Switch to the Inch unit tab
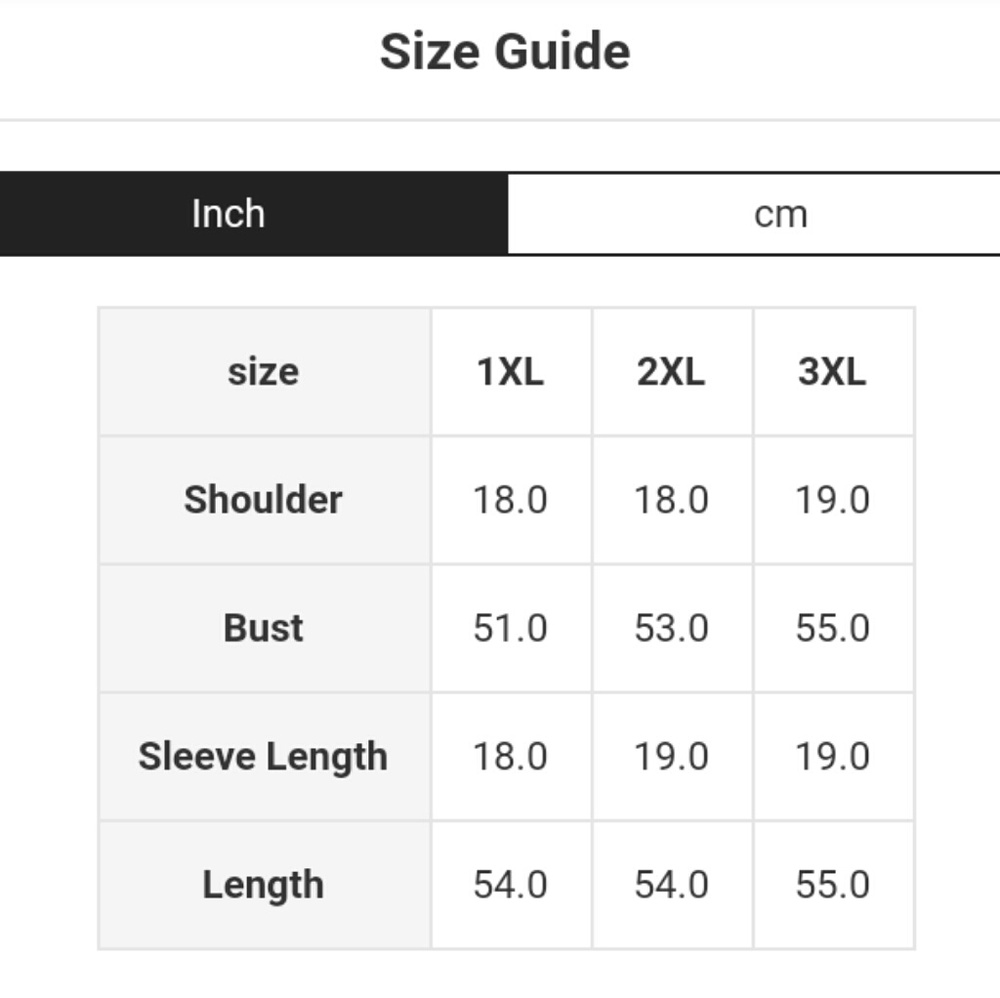The image size is (1000, 998). [228, 214]
